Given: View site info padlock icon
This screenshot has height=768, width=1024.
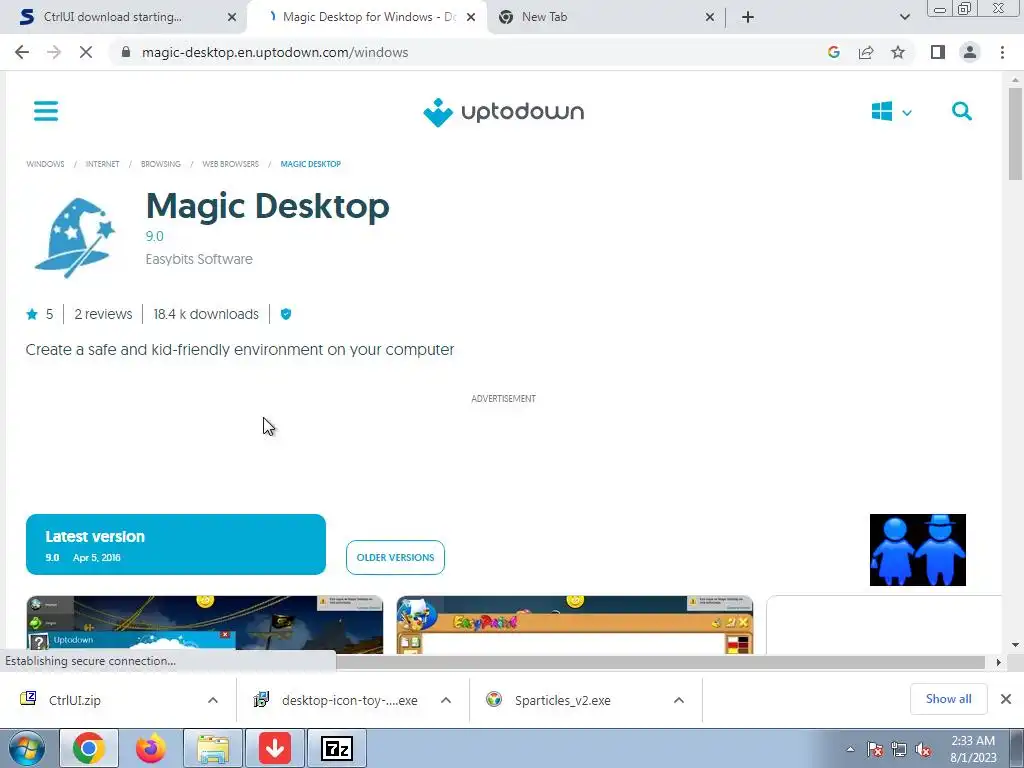Looking at the screenshot, I should 126,52.
